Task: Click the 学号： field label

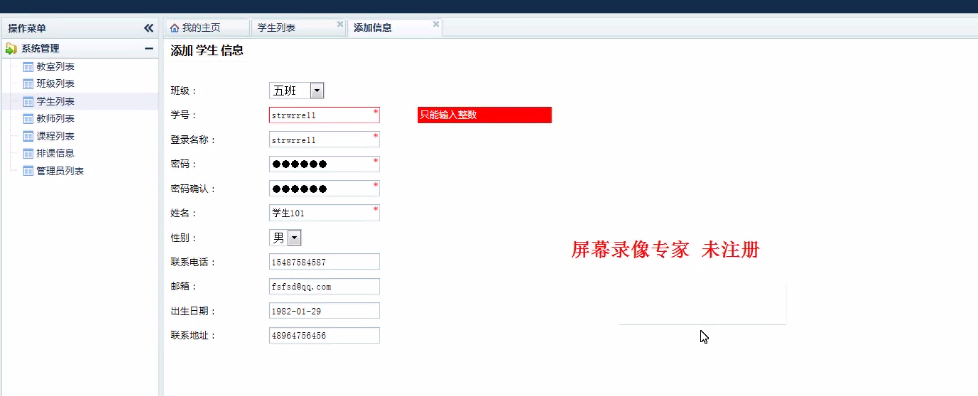Action: coord(184,115)
